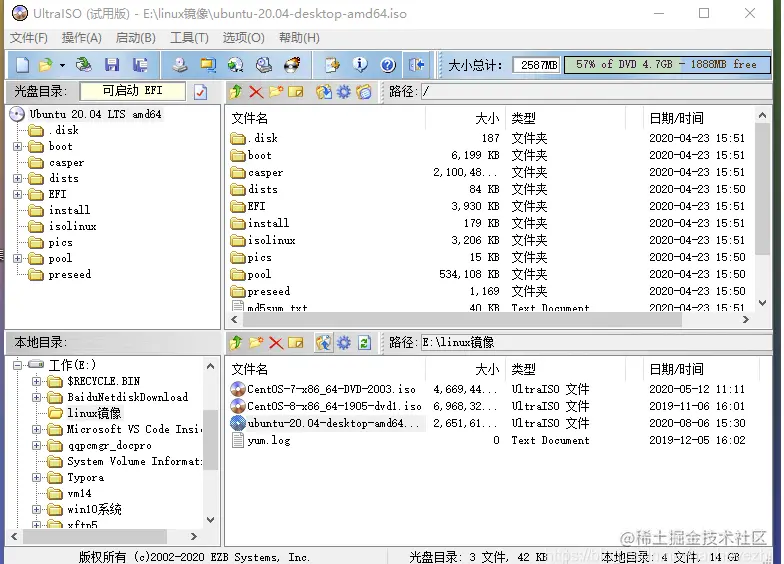The image size is (784, 564).
Task: Click the green Refresh icon in local pane toolbar
Action: [364, 343]
